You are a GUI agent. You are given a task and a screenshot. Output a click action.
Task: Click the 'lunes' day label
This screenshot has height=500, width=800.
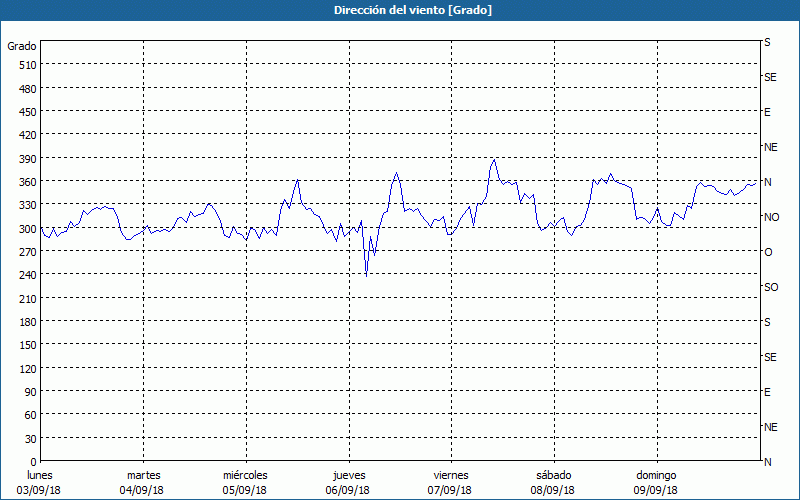[40, 476]
